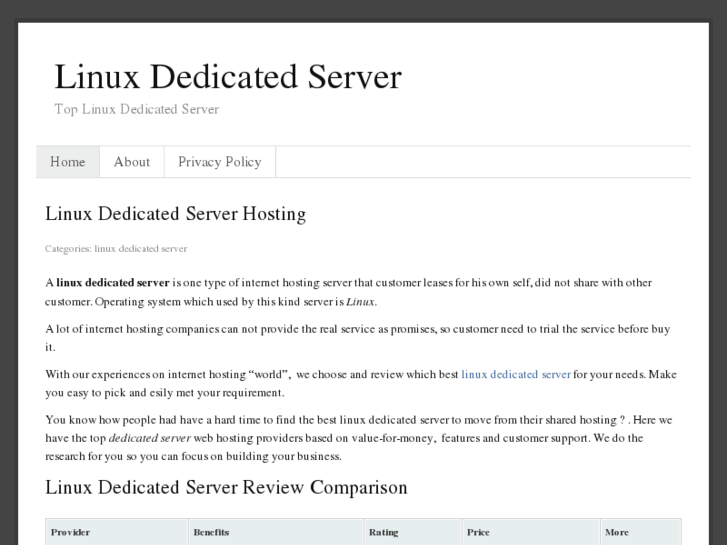Viewport: 727px width, 545px height.
Task: Go to the About page
Action: (132, 162)
